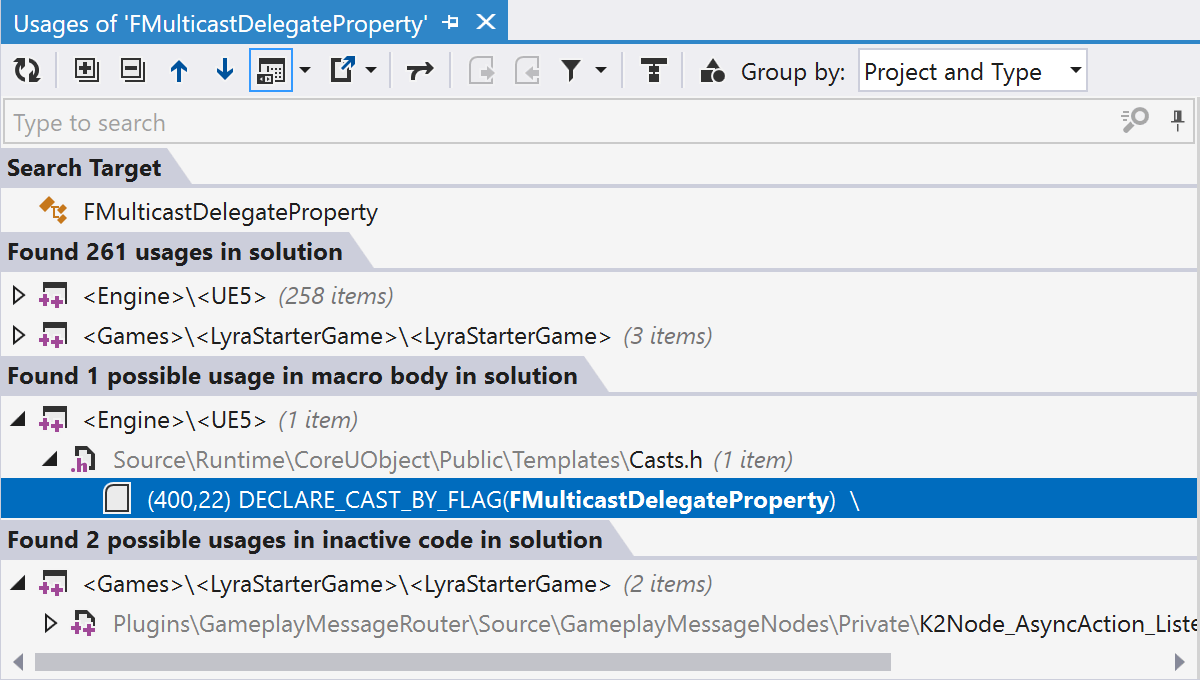Click the grouping shapes icon
Viewport: 1200px width, 680px height.
pos(713,71)
